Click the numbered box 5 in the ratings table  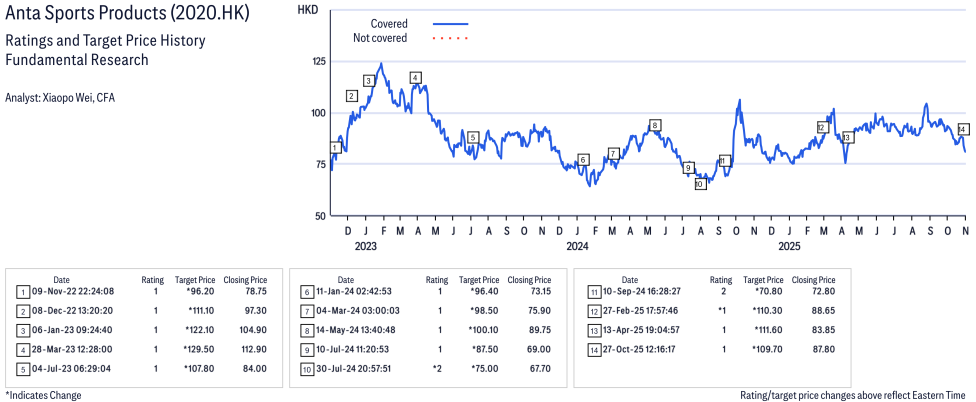point(23,369)
